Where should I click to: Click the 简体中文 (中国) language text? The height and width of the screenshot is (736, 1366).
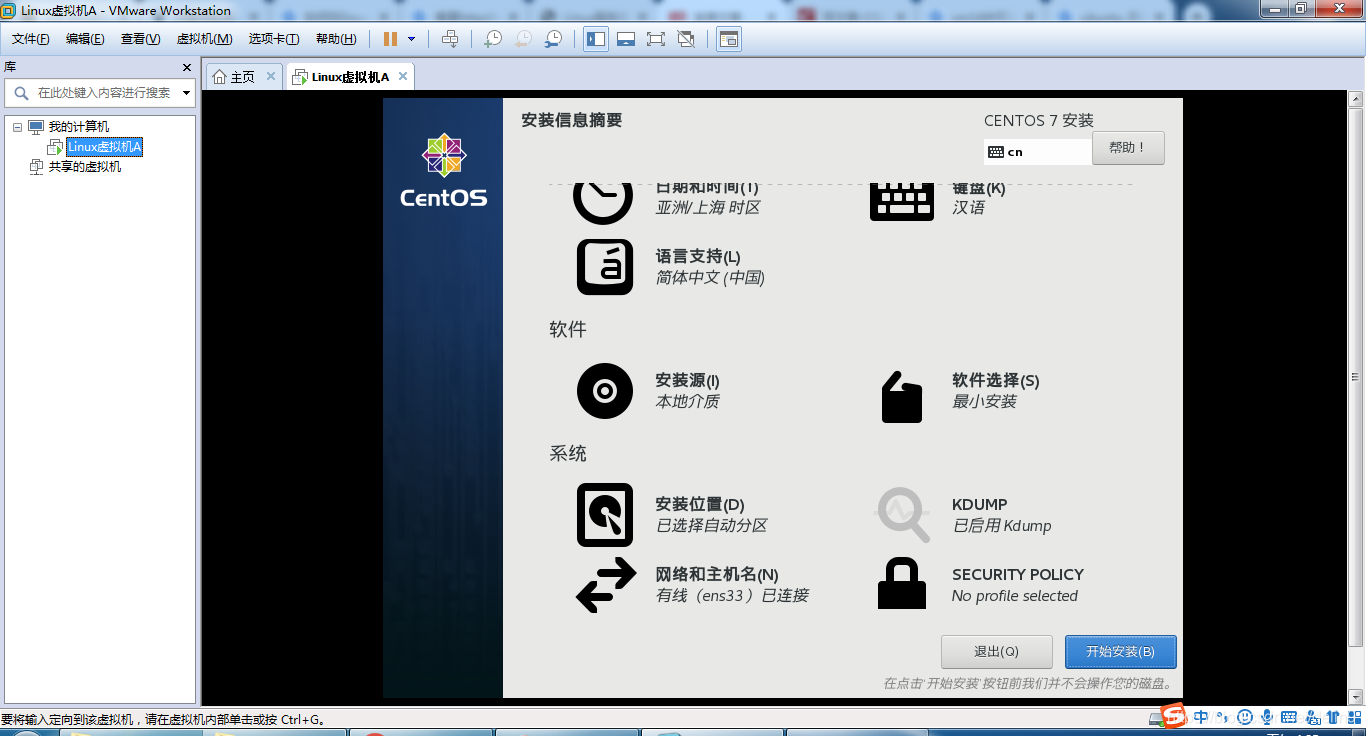click(x=710, y=278)
